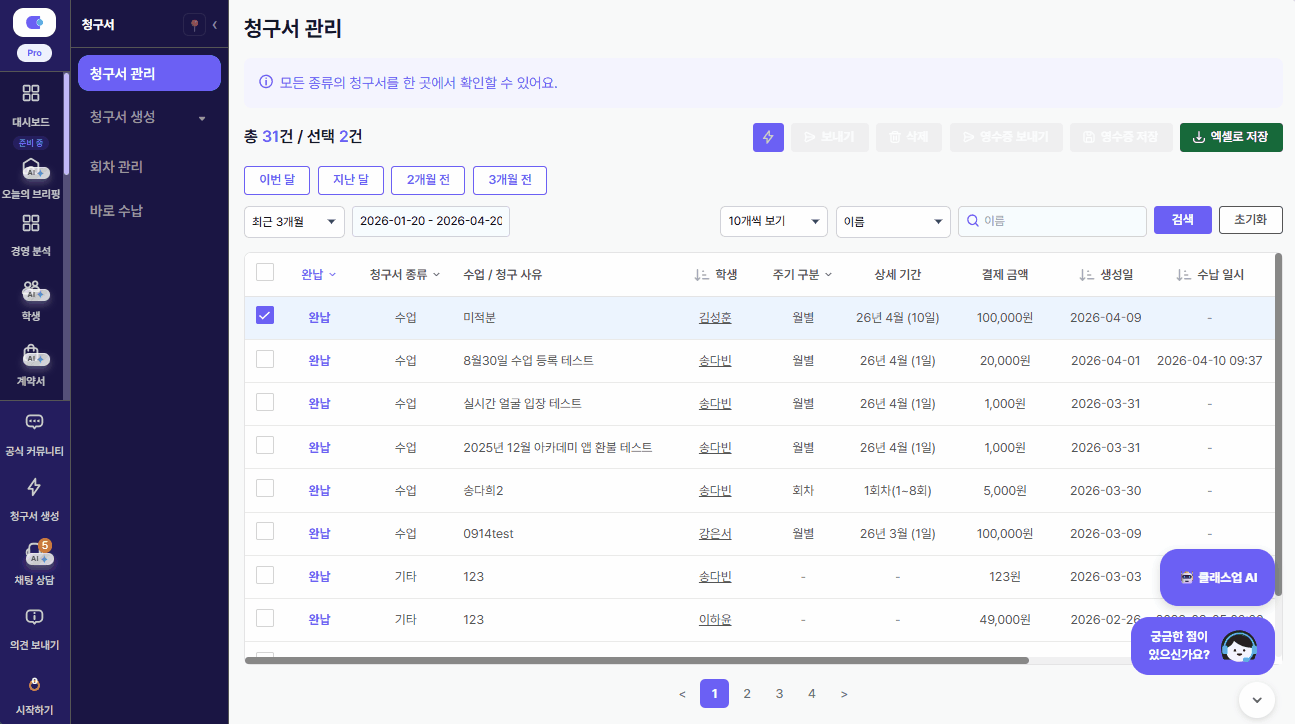The image size is (1295, 724).
Task: Open the 대시보드 dashboard icon
Action: pyautogui.click(x=31, y=94)
